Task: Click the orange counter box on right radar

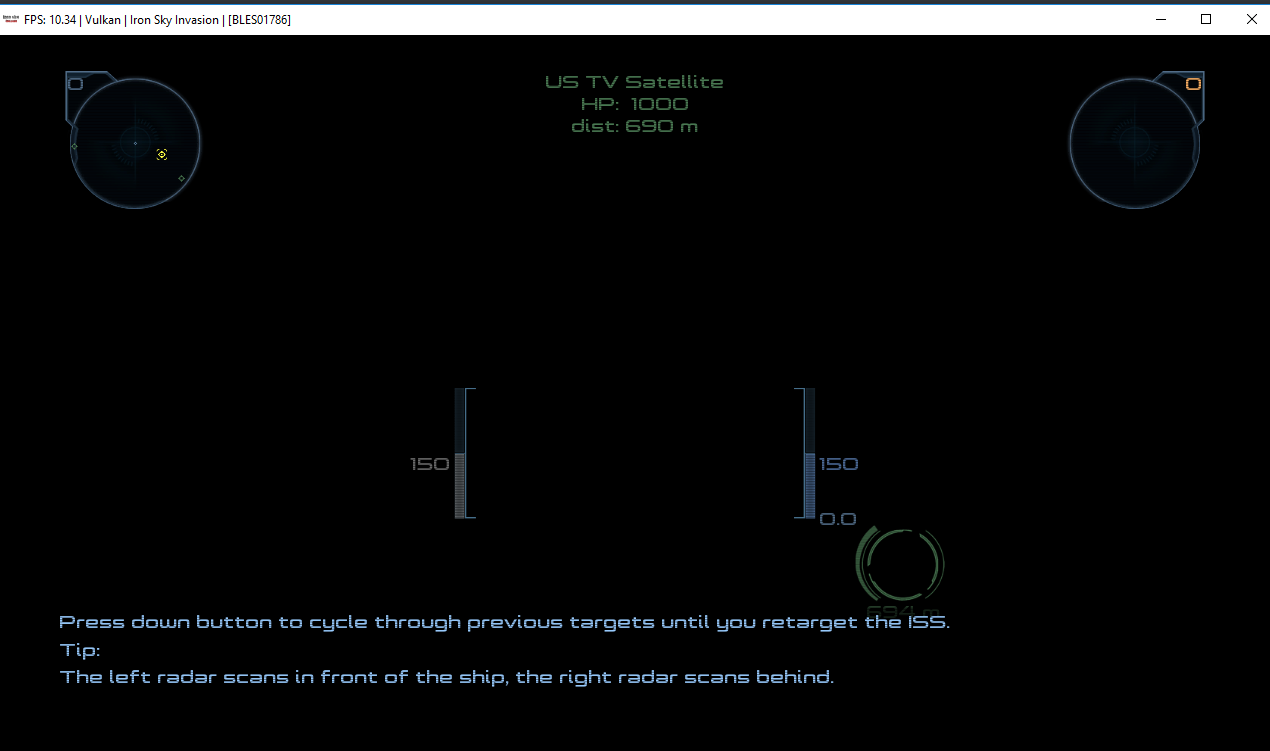Action: coord(1192,84)
